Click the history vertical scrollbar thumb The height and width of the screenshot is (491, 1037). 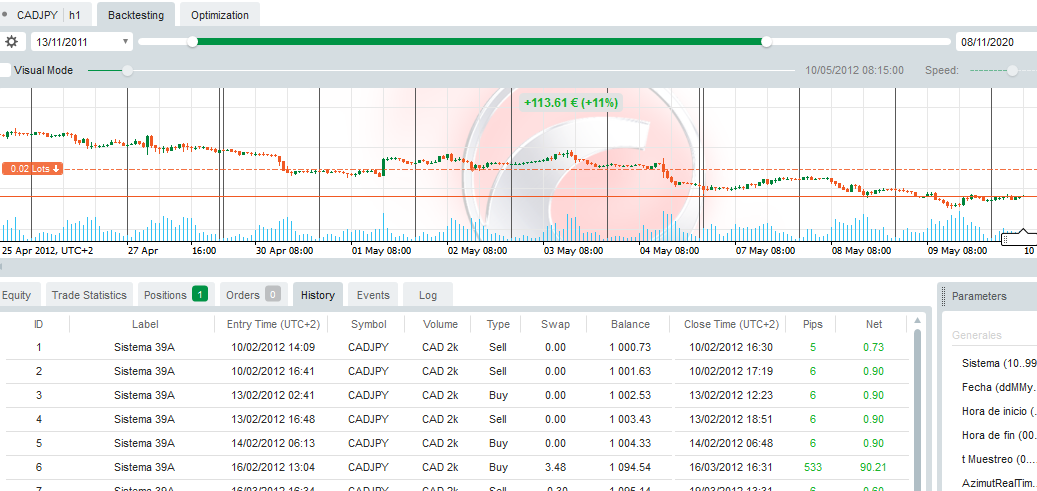point(917,410)
